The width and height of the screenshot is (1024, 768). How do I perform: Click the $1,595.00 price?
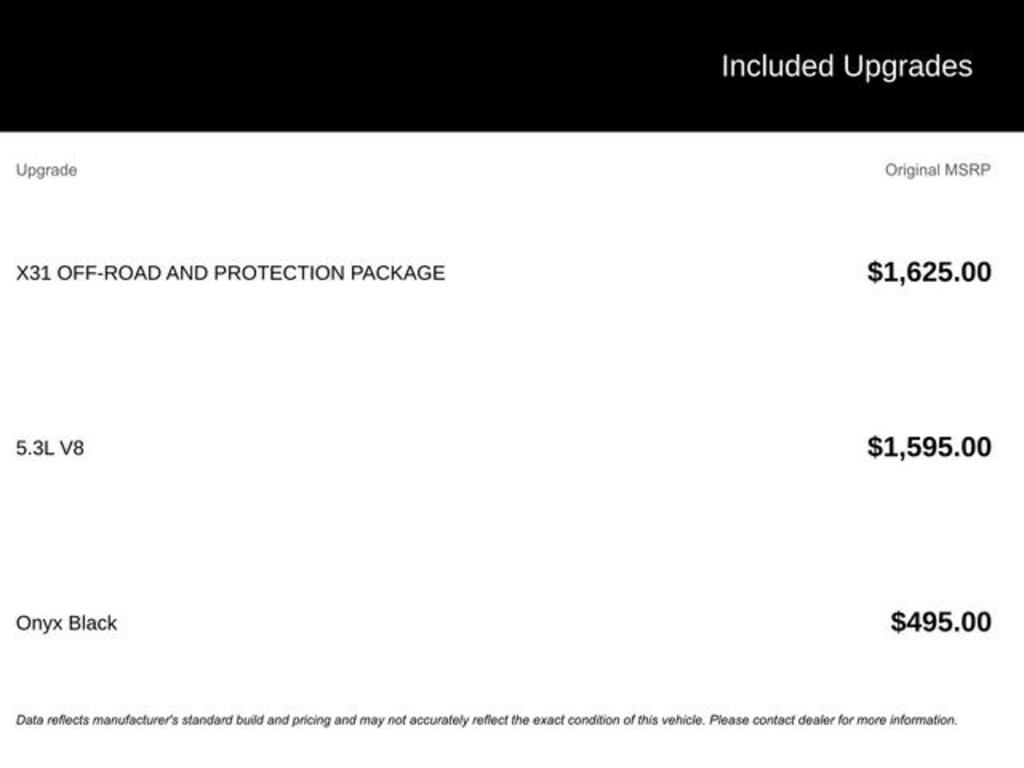[929, 447]
